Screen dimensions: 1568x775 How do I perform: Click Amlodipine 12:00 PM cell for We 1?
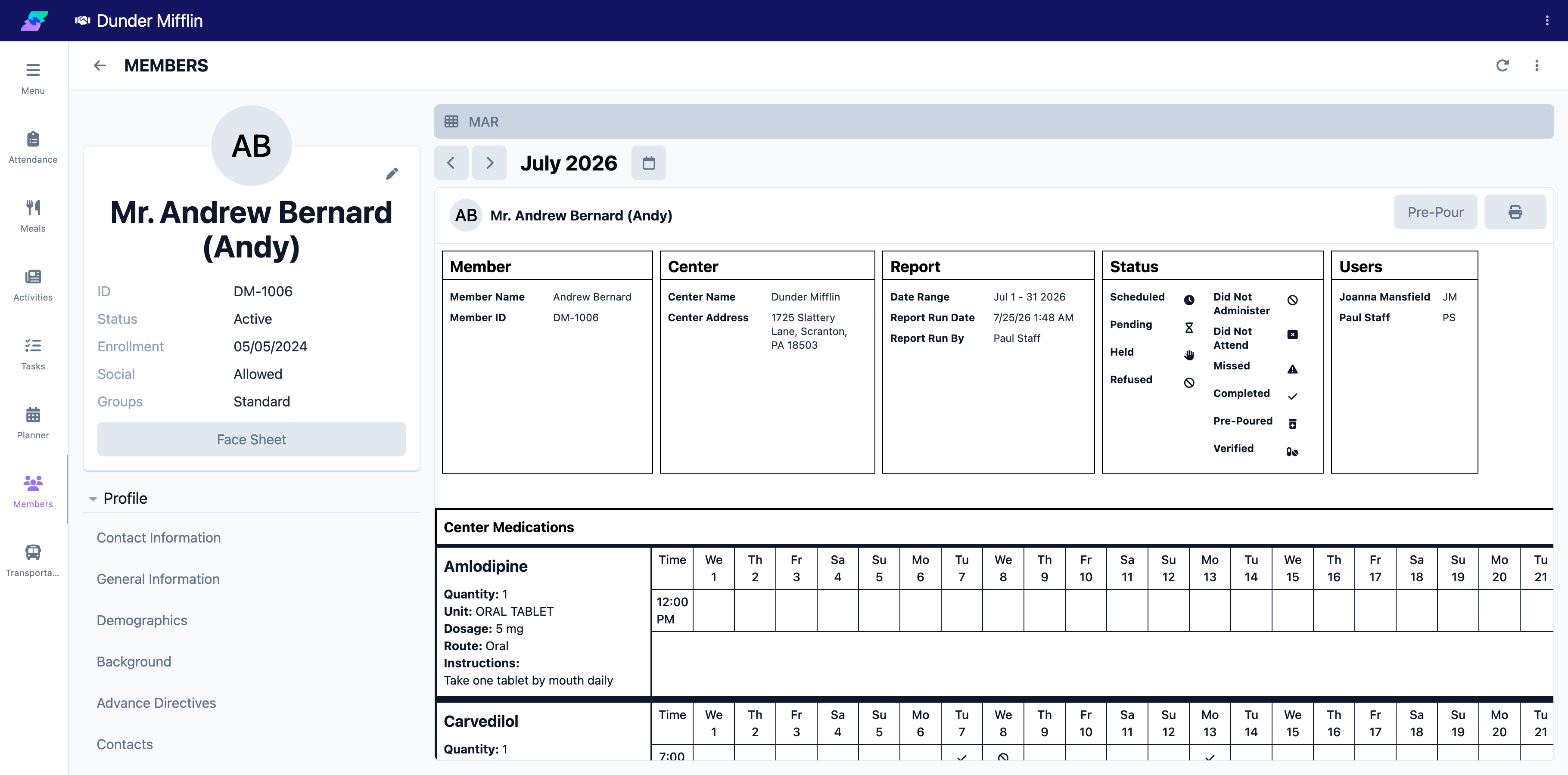(x=713, y=610)
